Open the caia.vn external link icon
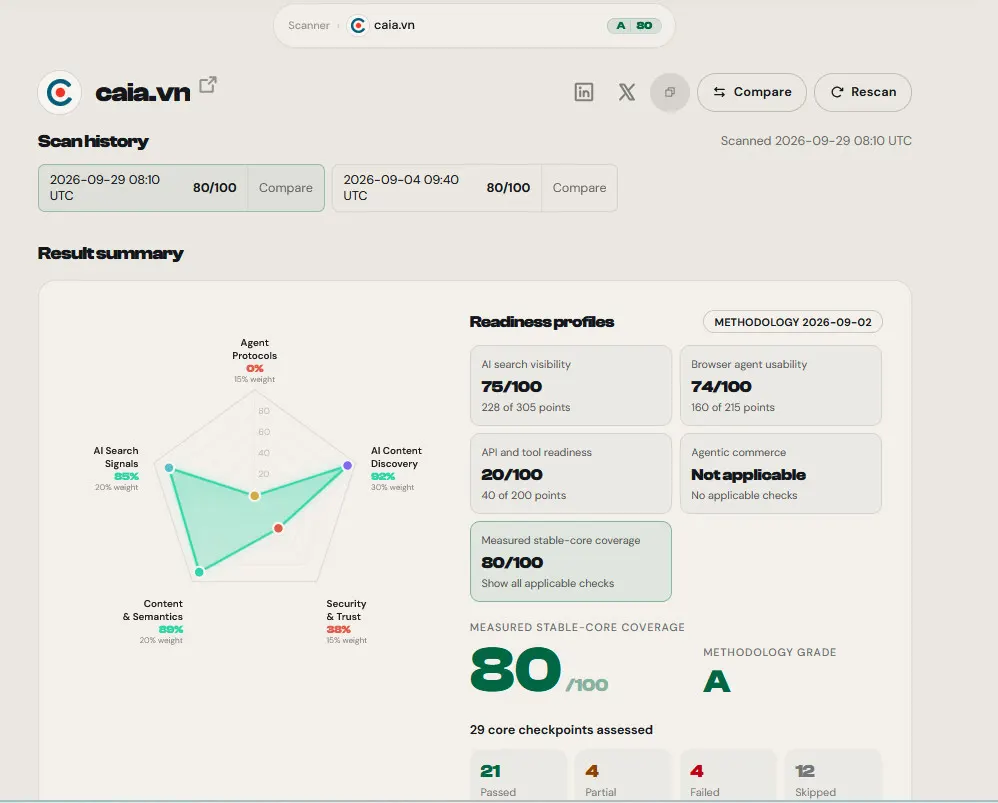The height and width of the screenshot is (803, 998). (x=208, y=85)
